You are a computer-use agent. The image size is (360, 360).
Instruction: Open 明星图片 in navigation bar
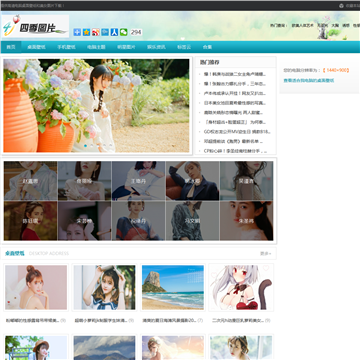(x=126, y=47)
